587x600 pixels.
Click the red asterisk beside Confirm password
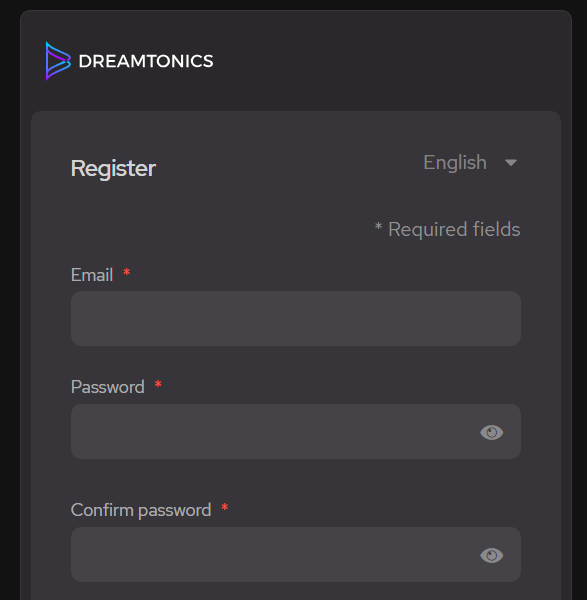point(225,507)
